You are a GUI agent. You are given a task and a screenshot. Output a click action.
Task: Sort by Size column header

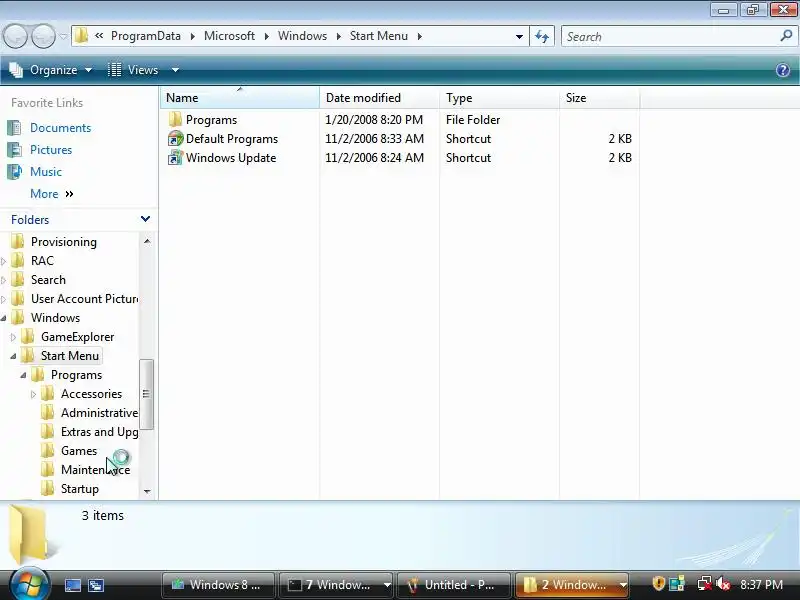pos(599,97)
